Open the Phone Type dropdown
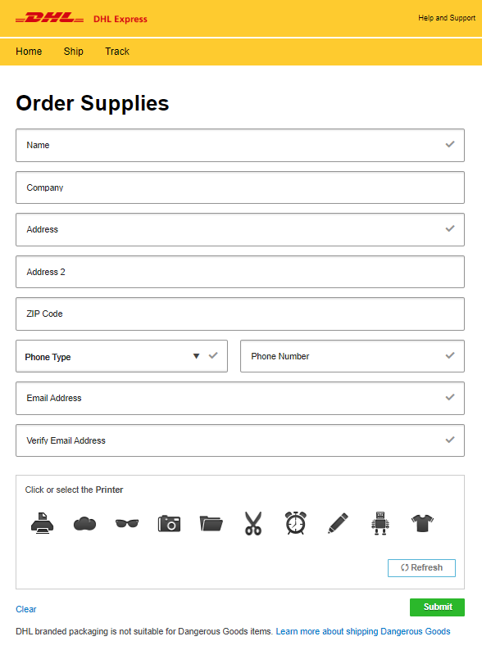Screen dimensions: 482x650 pos(121,357)
